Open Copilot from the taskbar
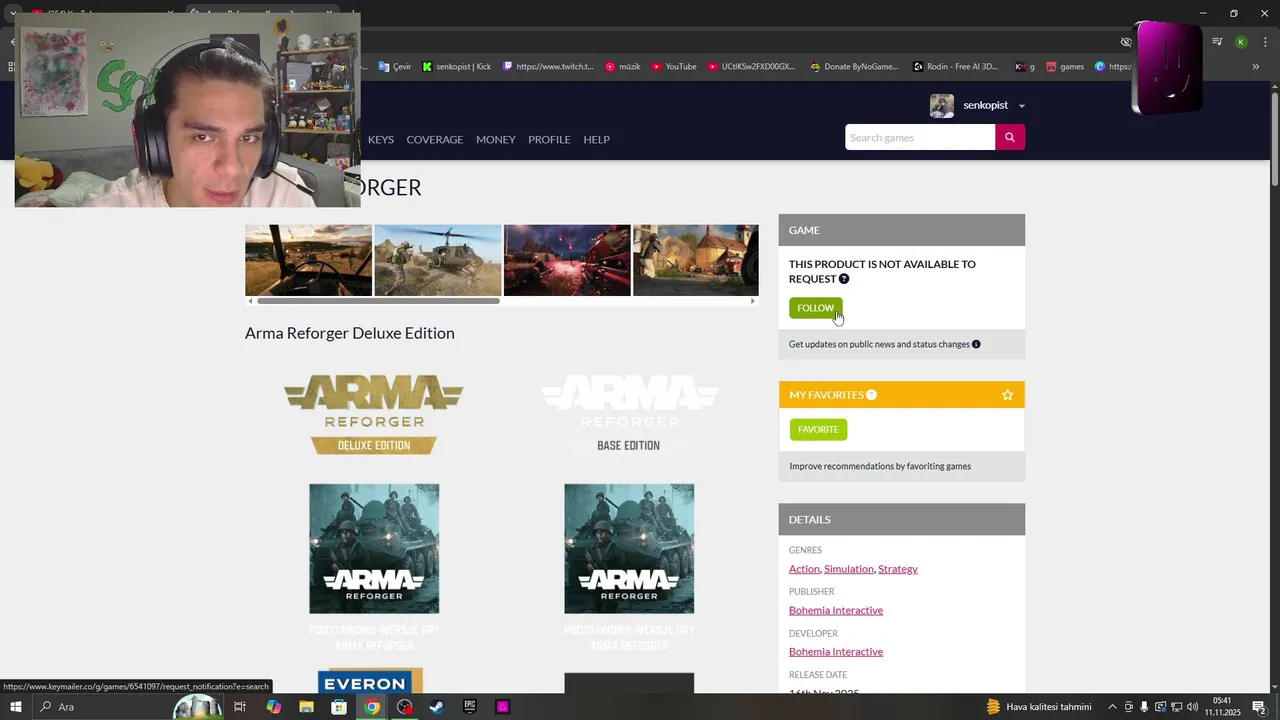Viewport: 1280px width, 720px height. 274,707
